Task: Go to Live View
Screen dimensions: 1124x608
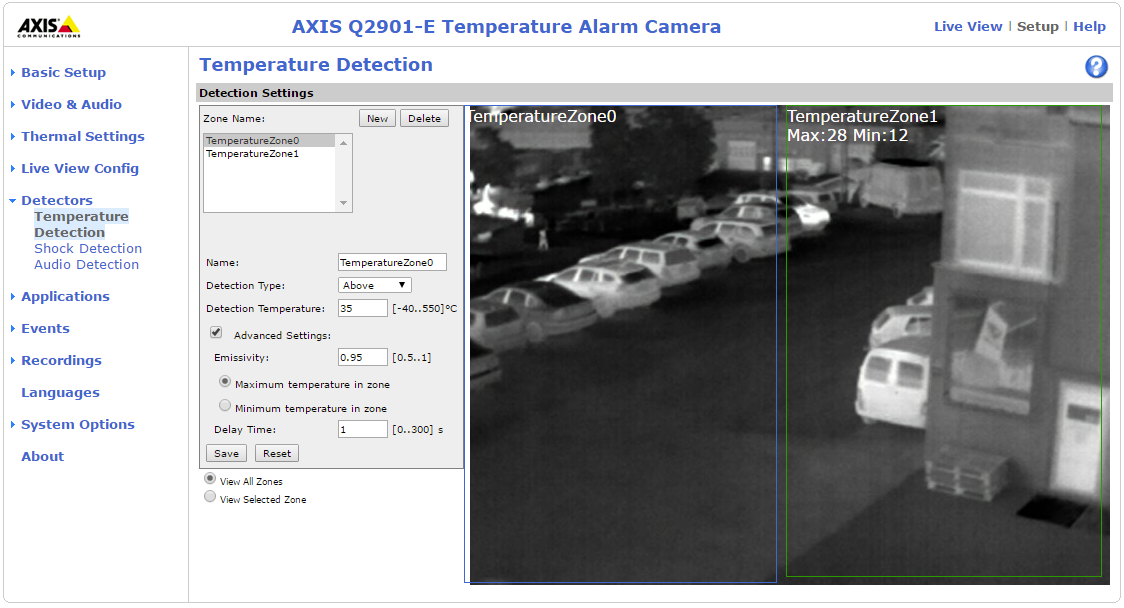Action: click(x=967, y=26)
